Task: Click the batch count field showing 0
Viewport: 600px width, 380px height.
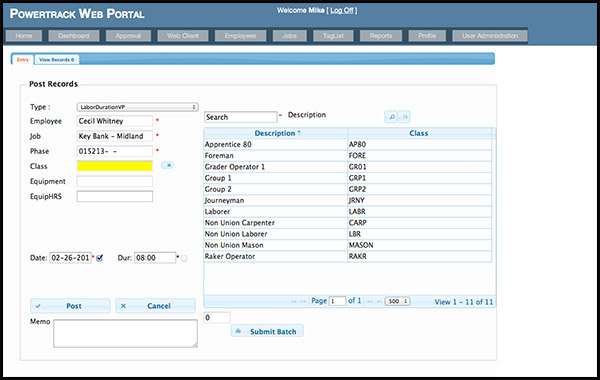Action: tap(217, 318)
